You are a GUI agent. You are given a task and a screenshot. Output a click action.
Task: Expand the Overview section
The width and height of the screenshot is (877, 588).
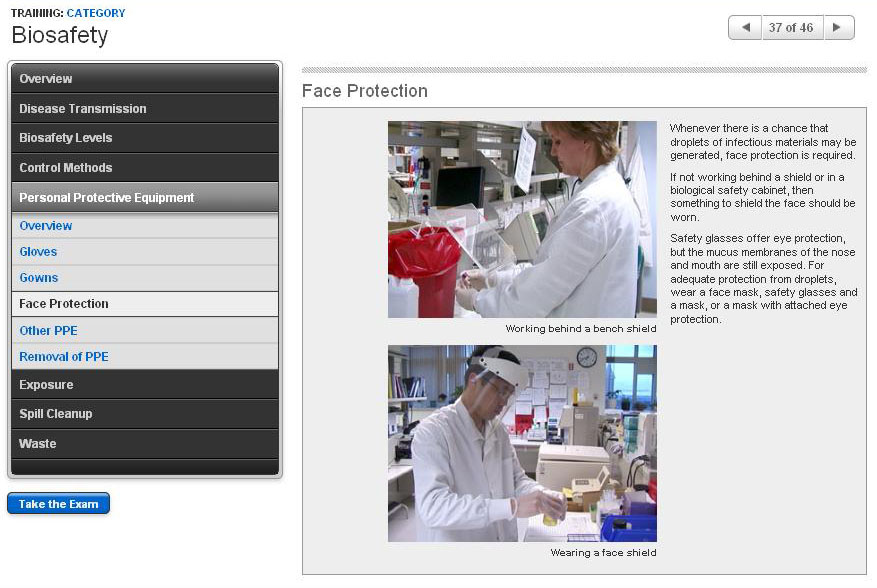(x=145, y=79)
